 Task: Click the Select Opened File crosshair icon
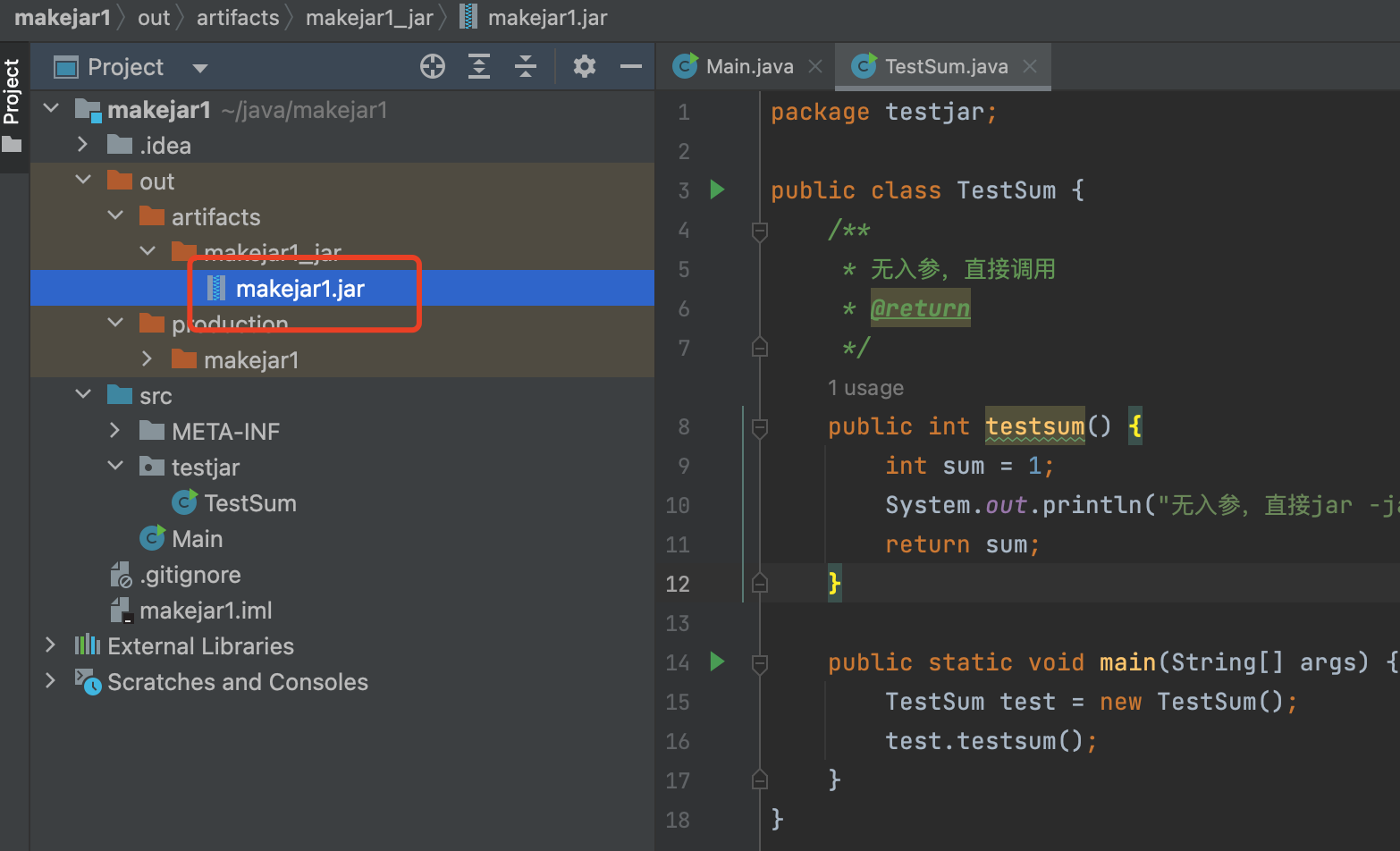[433, 66]
